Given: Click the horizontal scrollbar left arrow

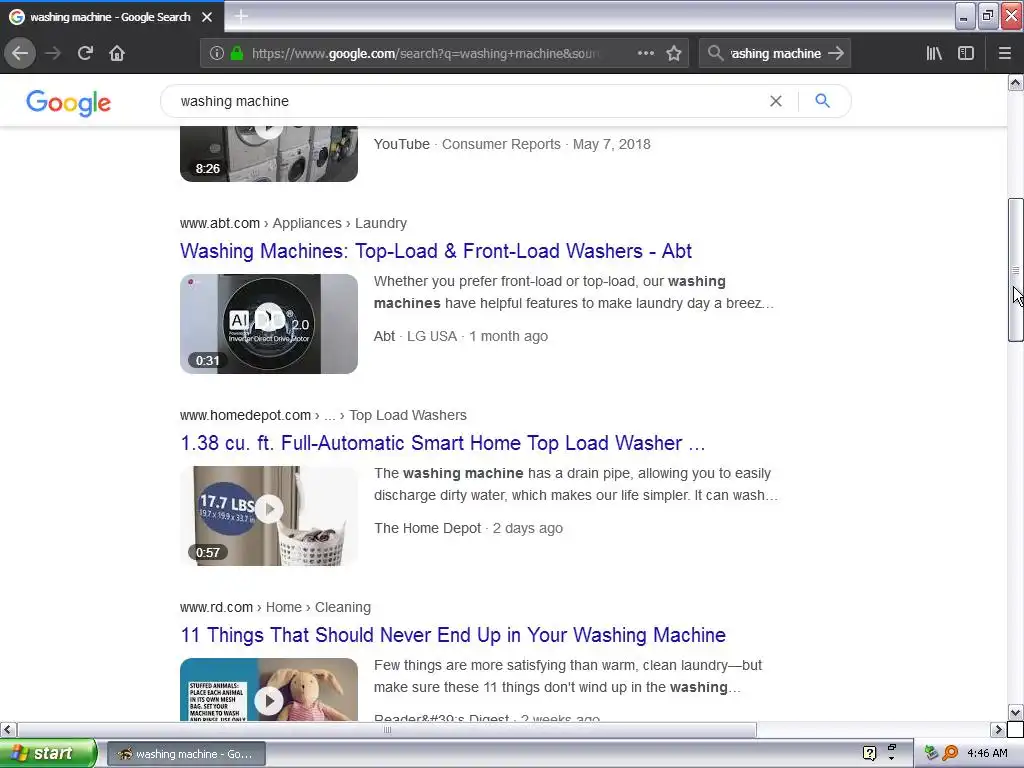Looking at the screenshot, I should tap(8, 729).
